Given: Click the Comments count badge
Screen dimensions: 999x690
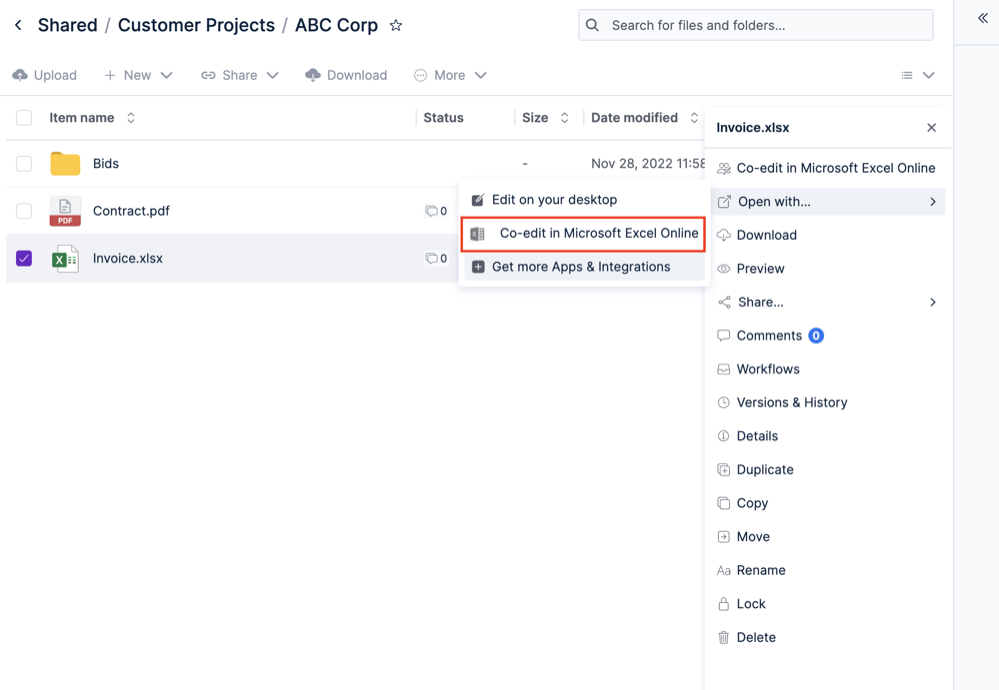Looking at the screenshot, I should pos(816,336).
